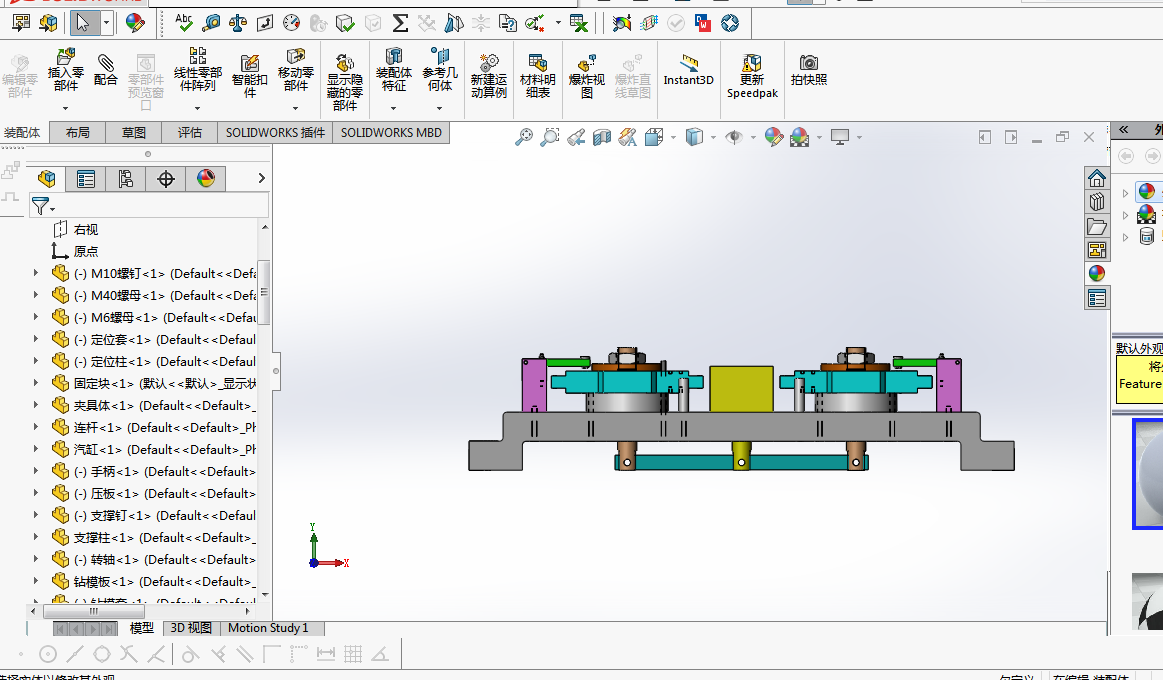Click Show Hidden Components tool
This screenshot has height=680, width=1163.
(345, 82)
